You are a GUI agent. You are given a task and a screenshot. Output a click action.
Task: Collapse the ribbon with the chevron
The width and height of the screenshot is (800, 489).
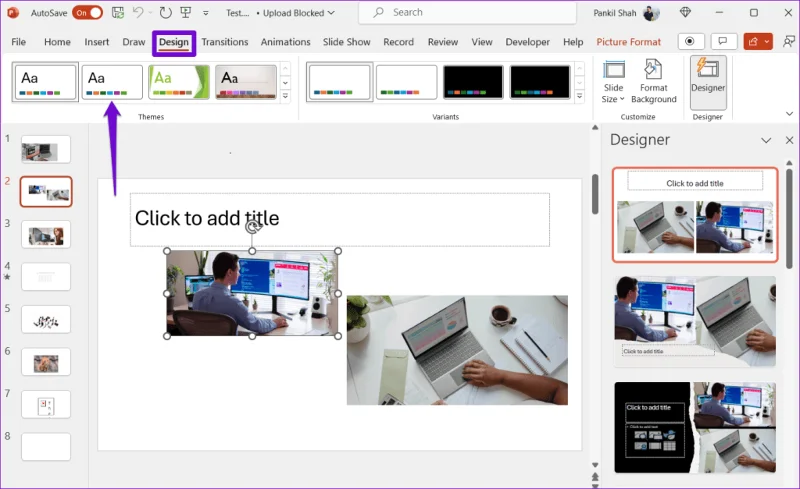click(x=789, y=114)
